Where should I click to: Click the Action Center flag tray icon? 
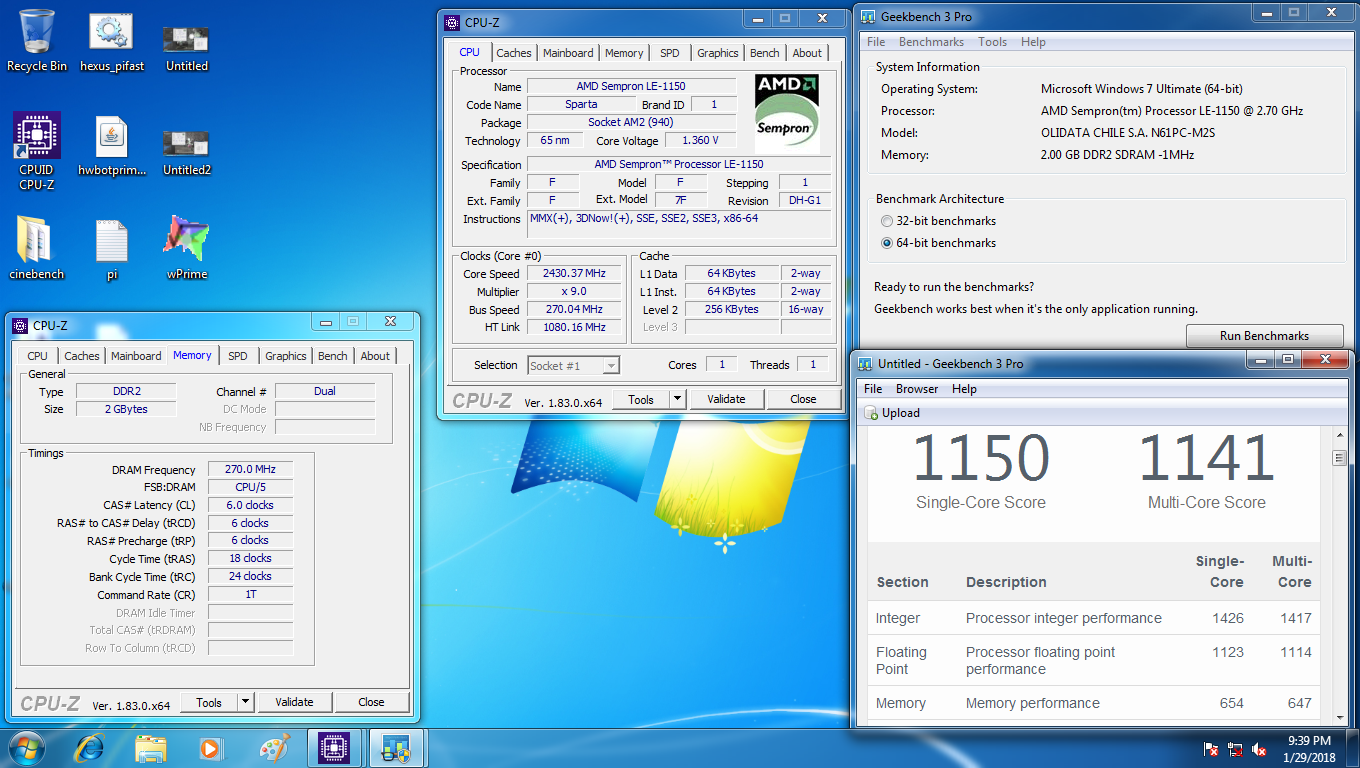pos(1211,749)
